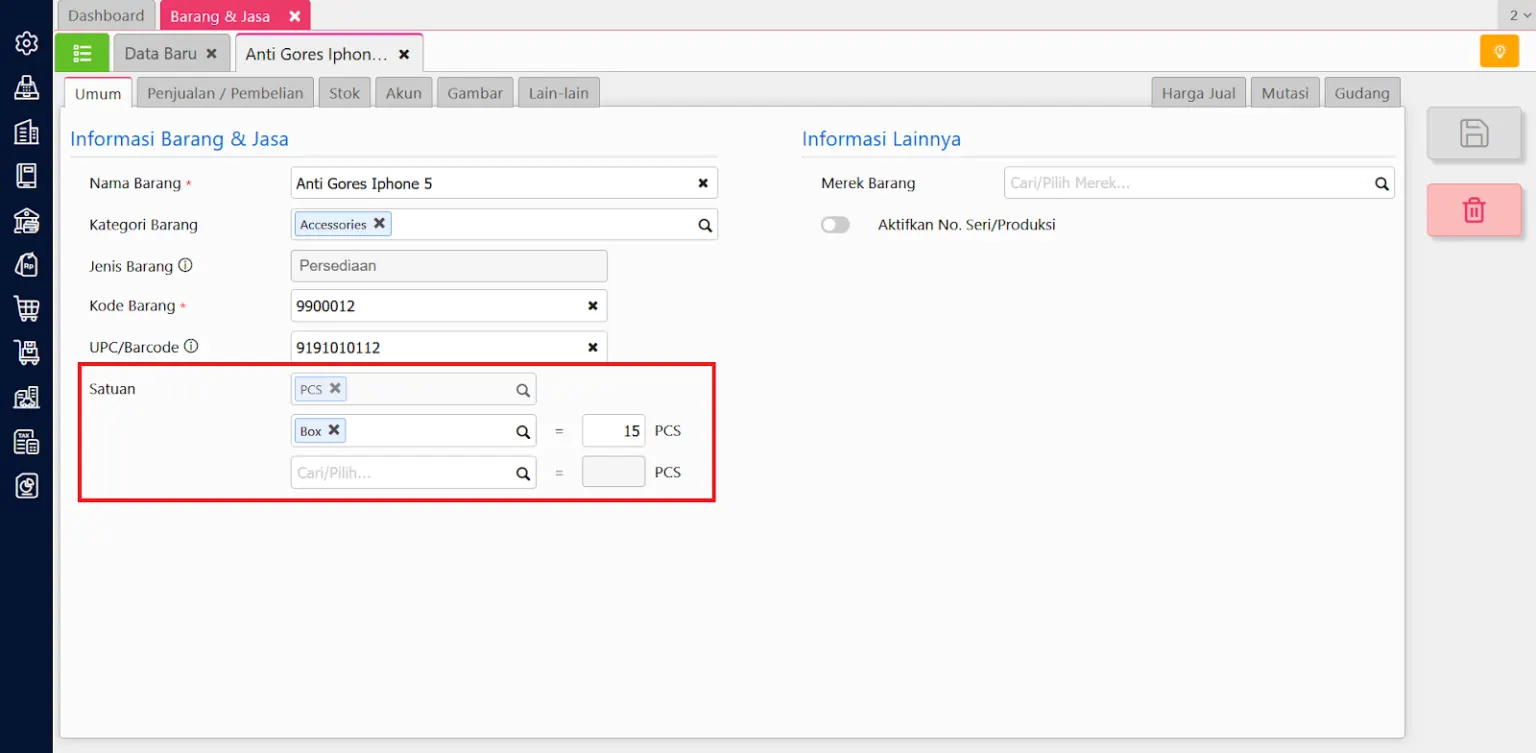
Task: Open the Rp price tag sidebar icon
Action: click(27, 264)
